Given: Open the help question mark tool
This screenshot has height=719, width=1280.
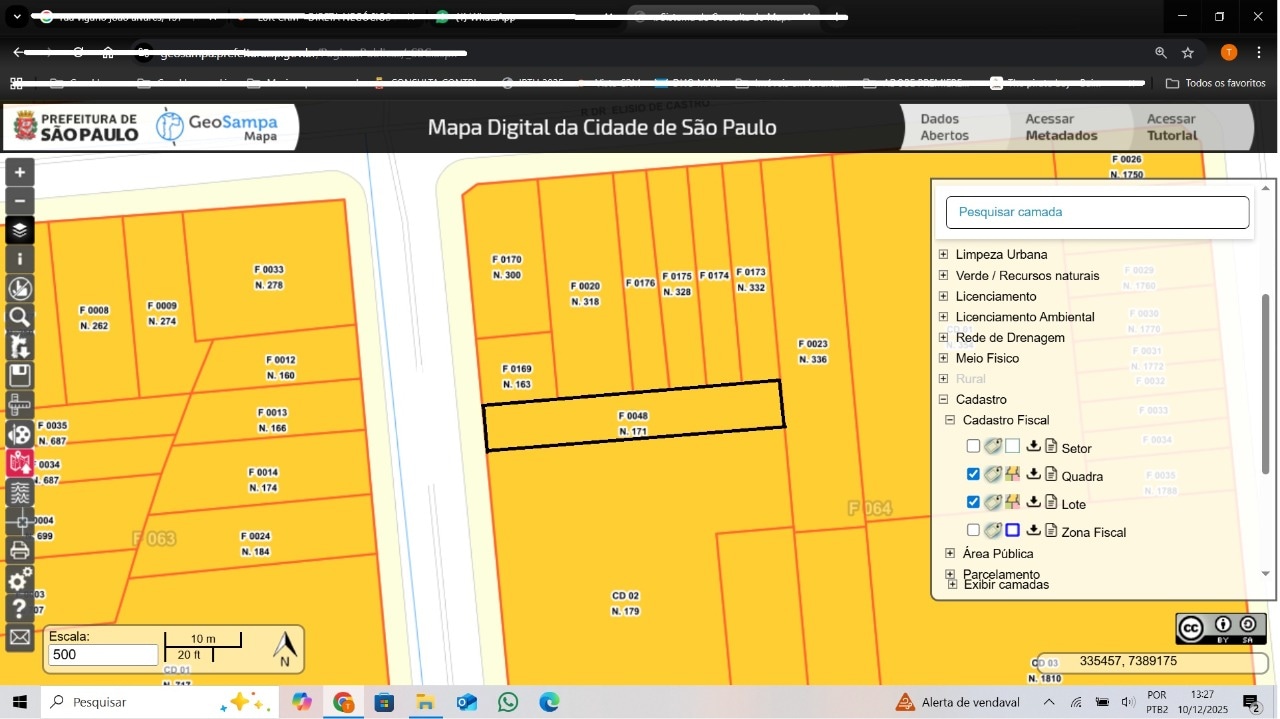Looking at the screenshot, I should pos(19,608).
